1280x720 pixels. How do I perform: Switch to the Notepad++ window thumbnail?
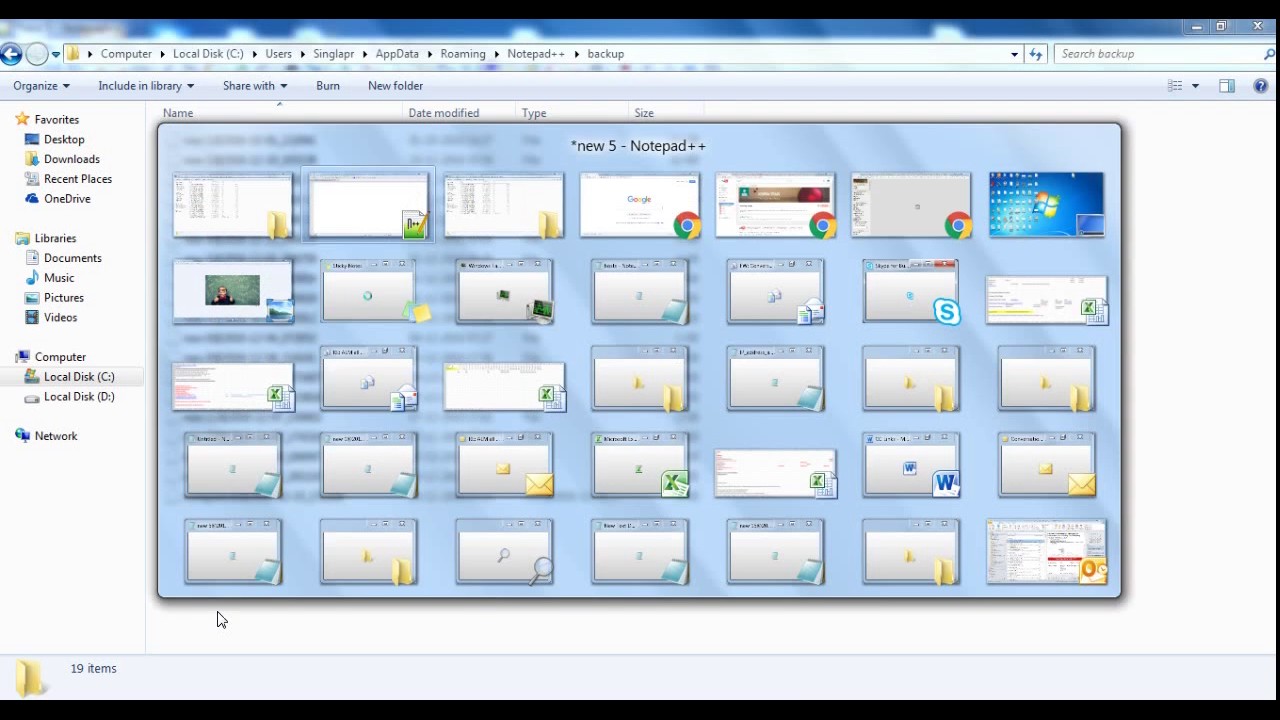pos(368,205)
